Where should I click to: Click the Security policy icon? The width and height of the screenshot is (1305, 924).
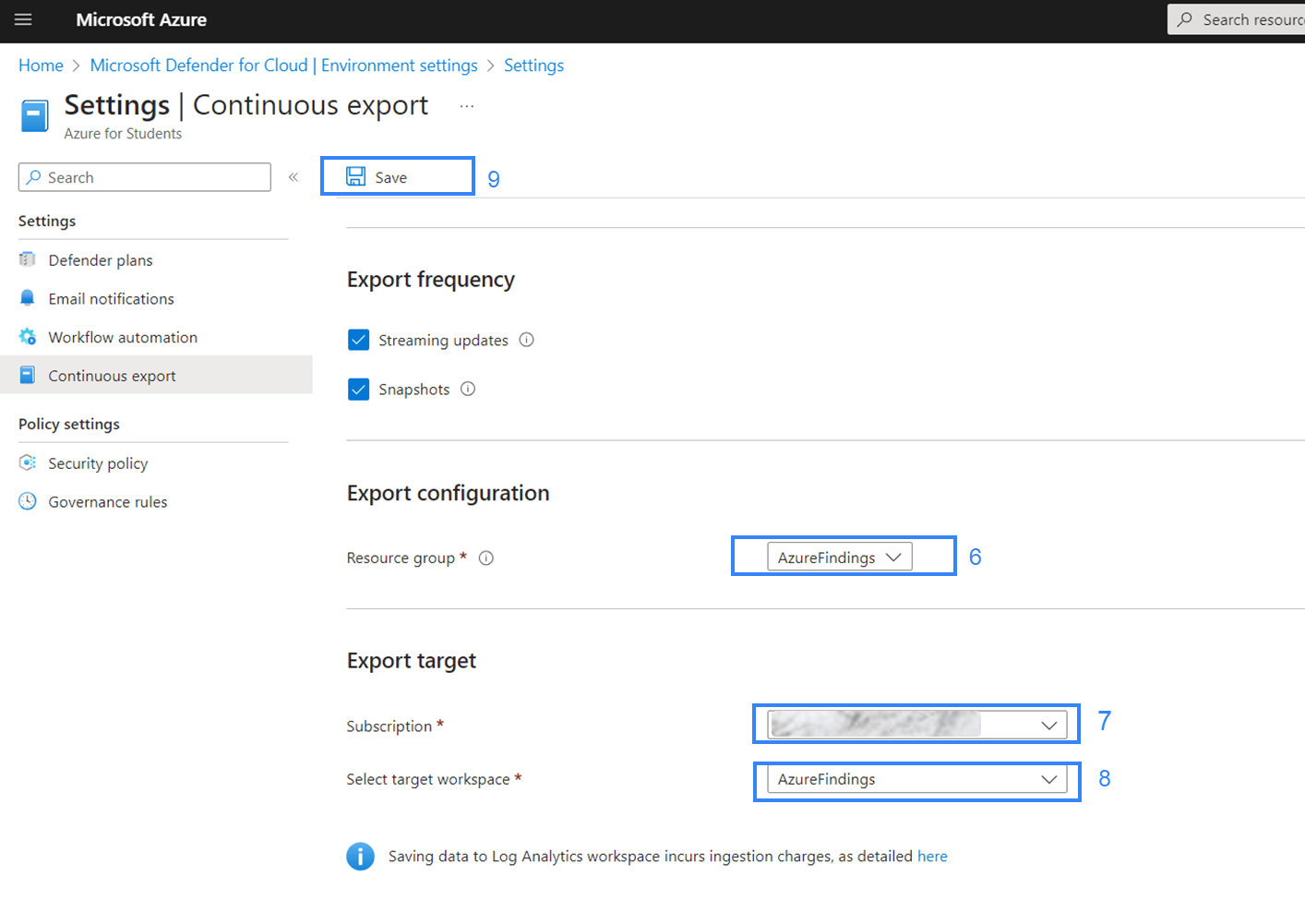[x=28, y=462]
